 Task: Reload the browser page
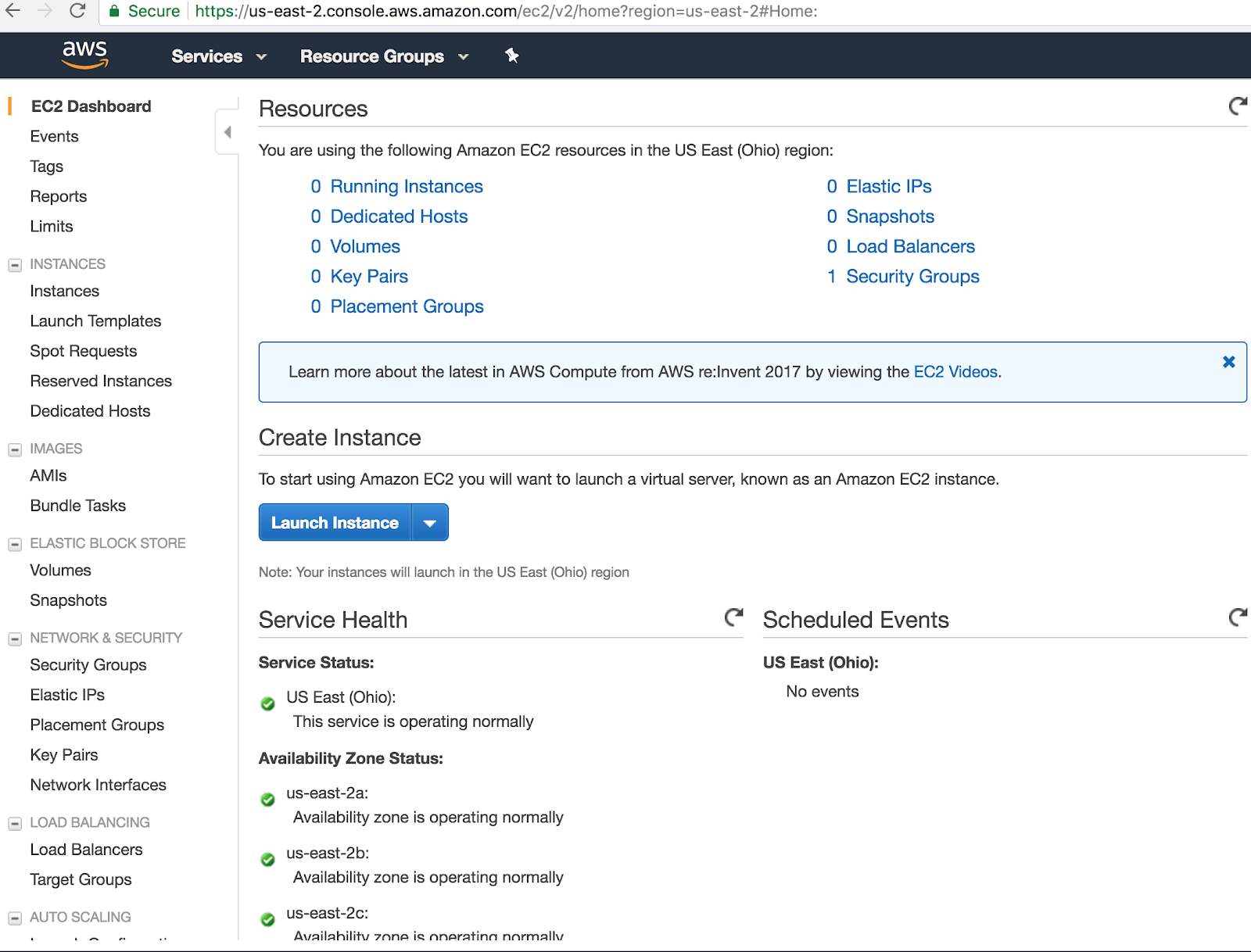coord(77,11)
